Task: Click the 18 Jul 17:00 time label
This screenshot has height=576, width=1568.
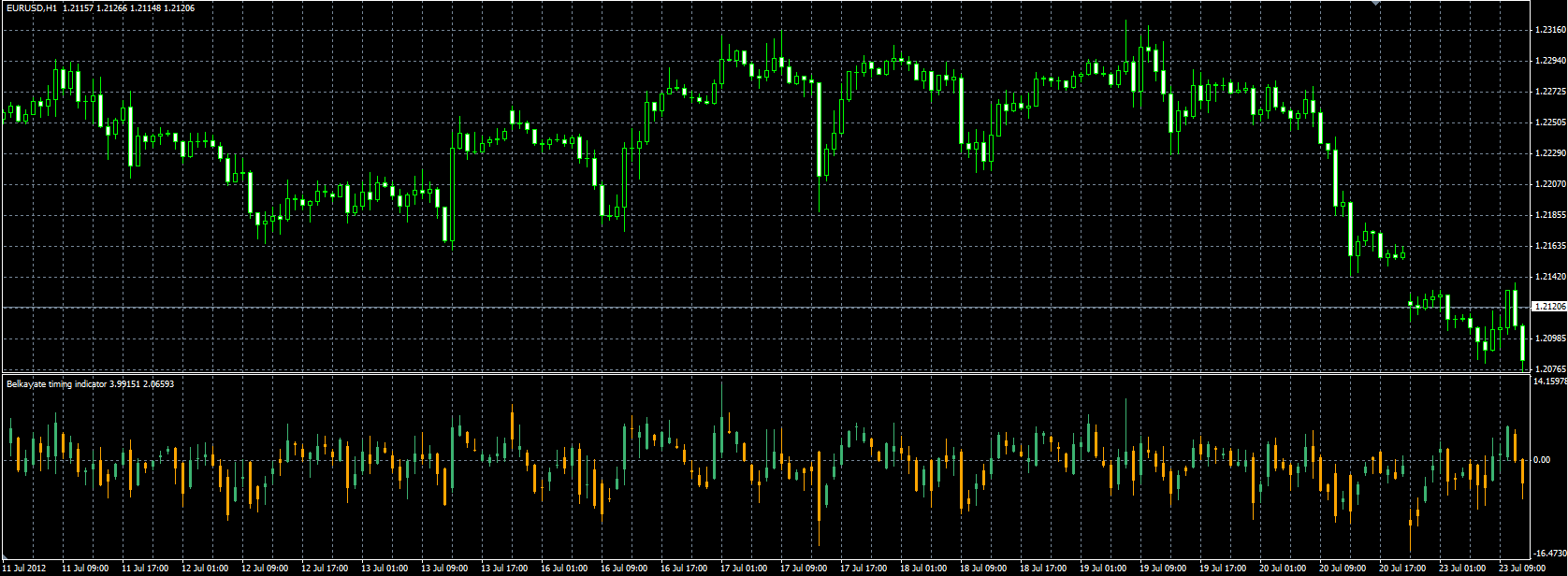Action: [x=1042, y=568]
